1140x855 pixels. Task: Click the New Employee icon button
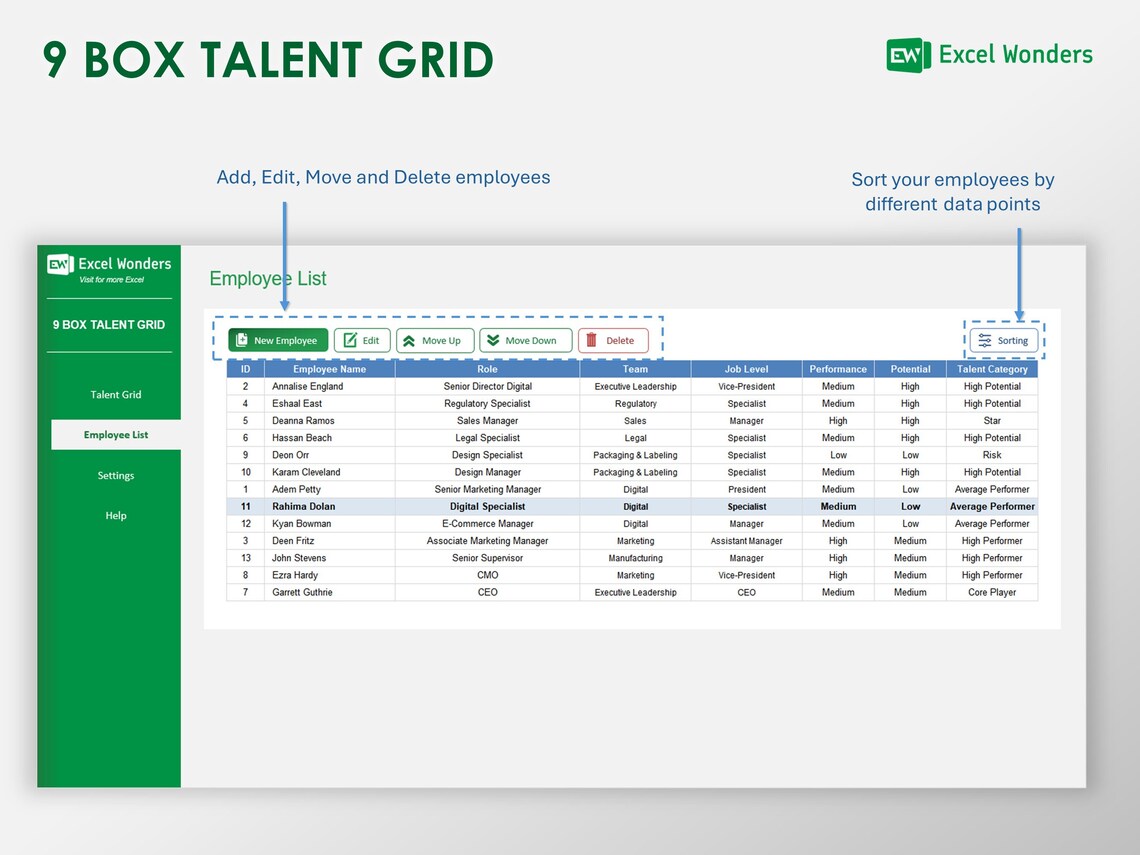pyautogui.click(x=241, y=340)
